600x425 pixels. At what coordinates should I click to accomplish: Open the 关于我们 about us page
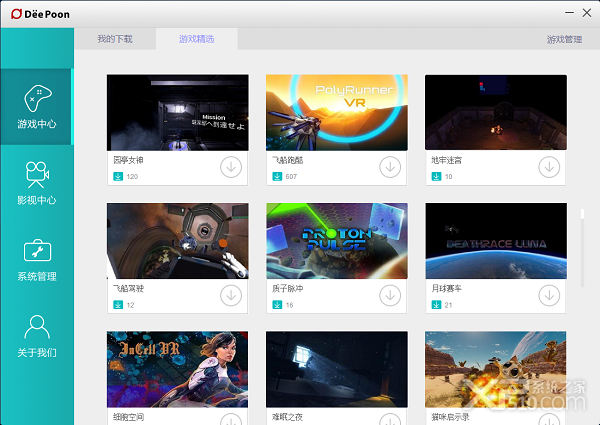point(37,336)
